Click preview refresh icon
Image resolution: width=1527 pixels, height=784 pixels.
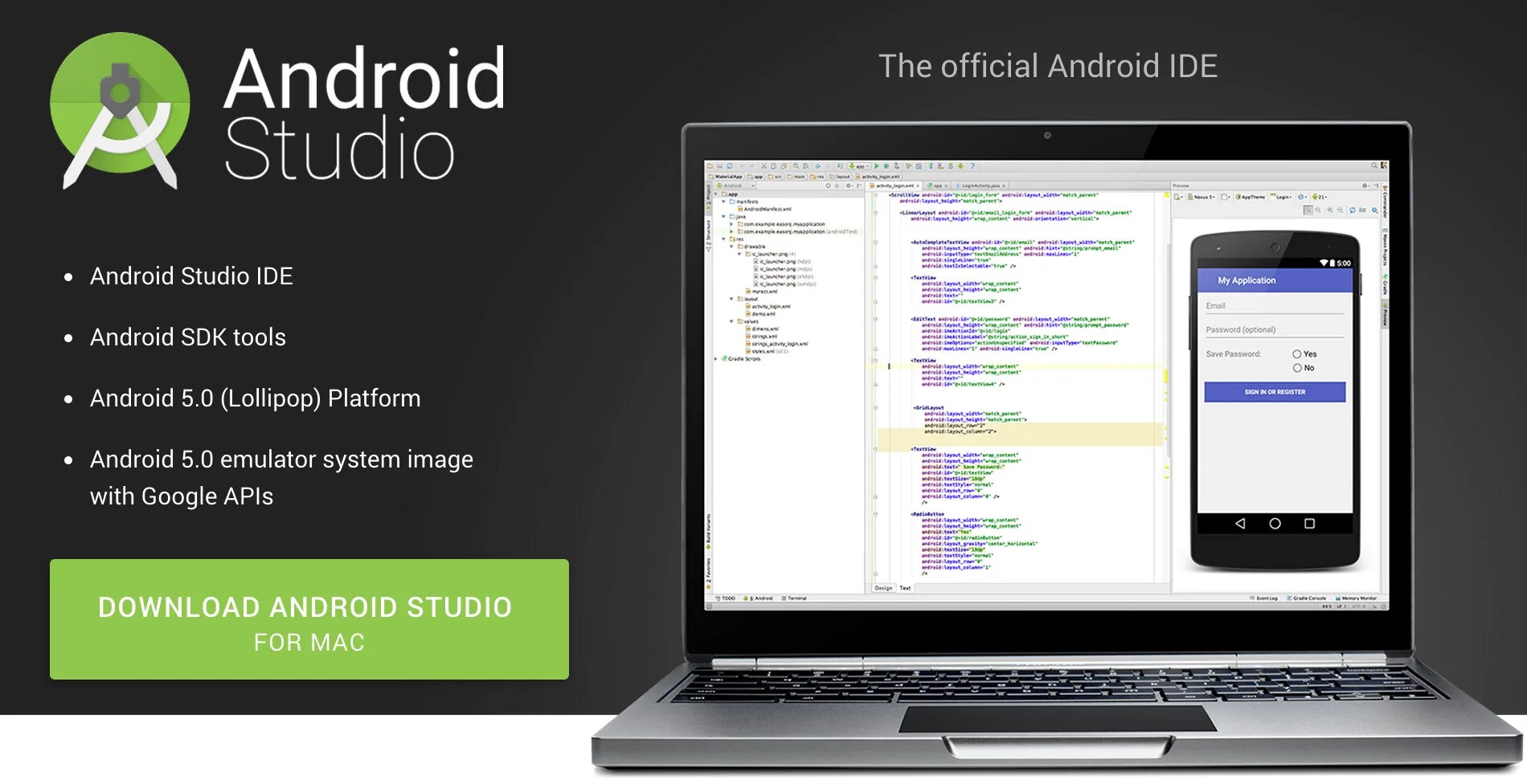tap(1353, 210)
